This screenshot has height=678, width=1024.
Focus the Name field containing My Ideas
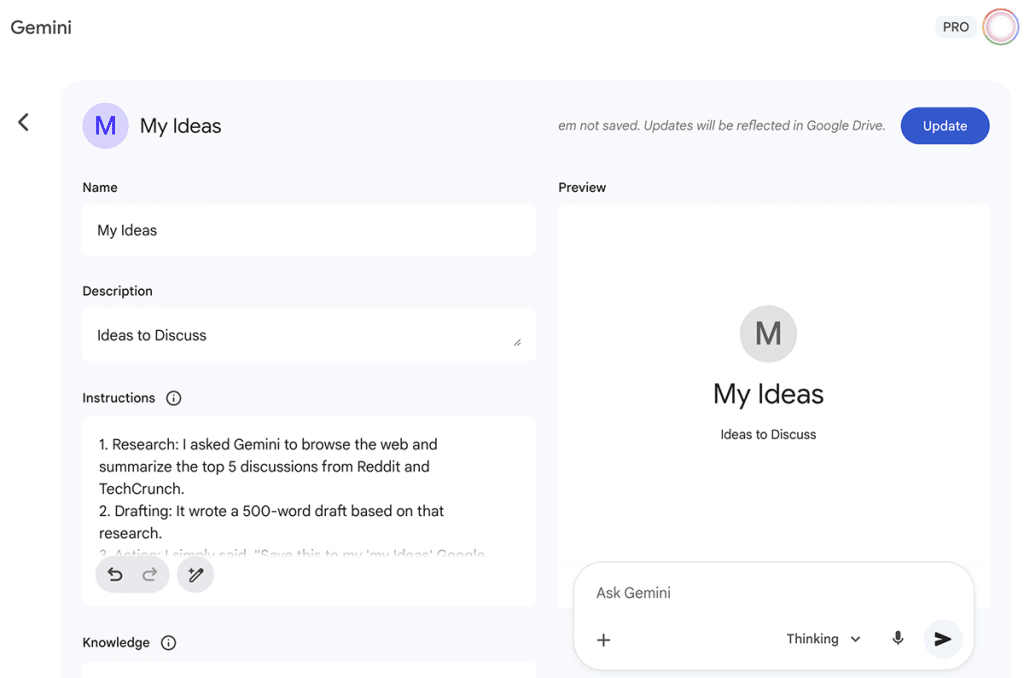308,230
